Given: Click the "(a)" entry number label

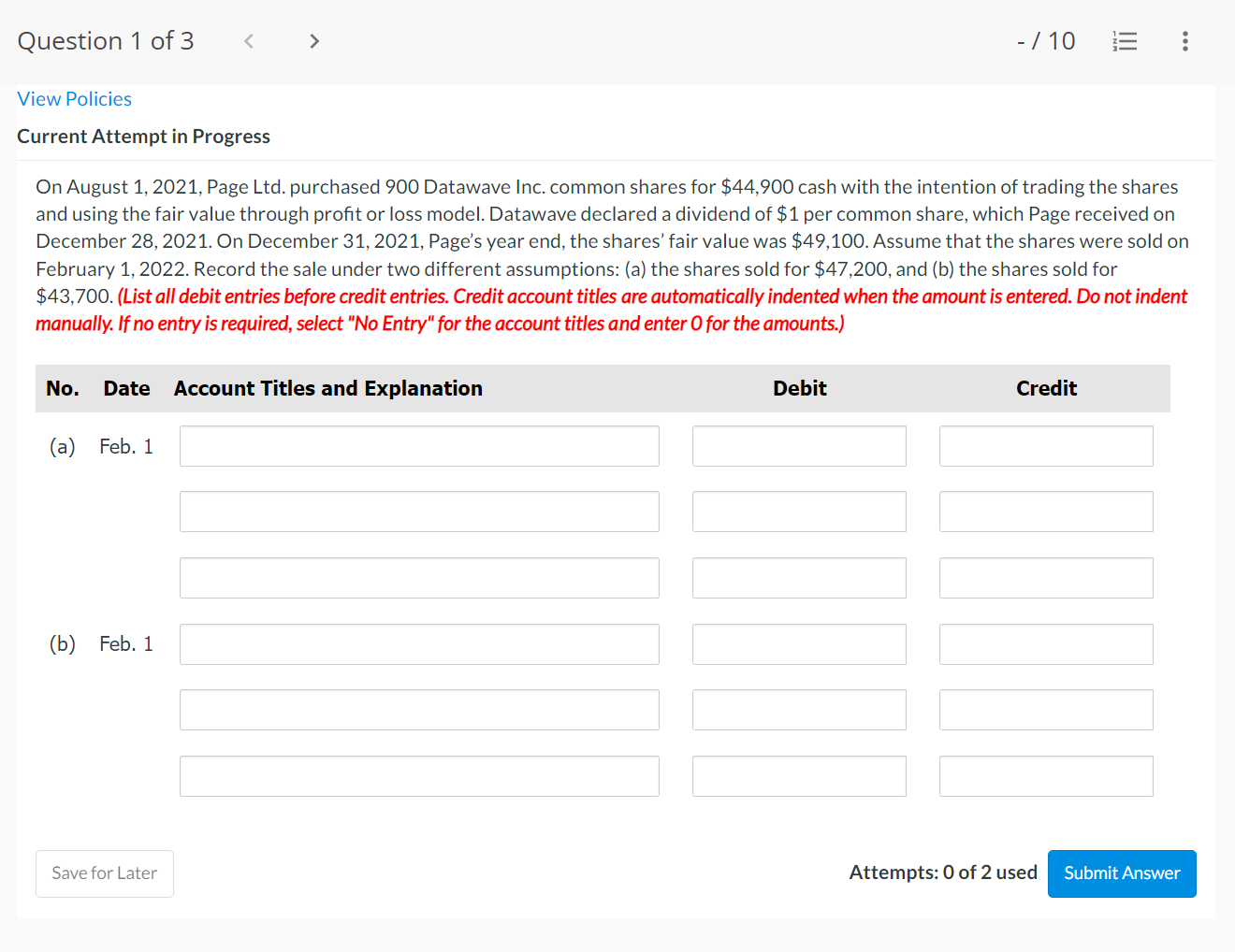Looking at the screenshot, I should [x=63, y=446].
